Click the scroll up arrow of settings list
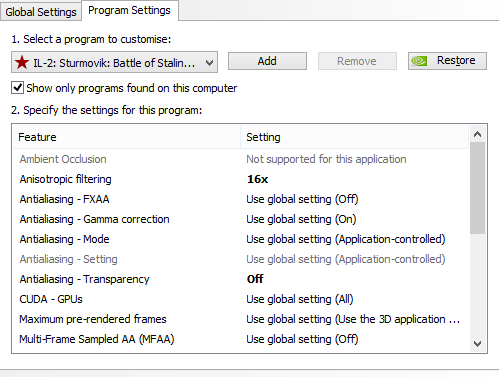 pyautogui.click(x=477, y=134)
